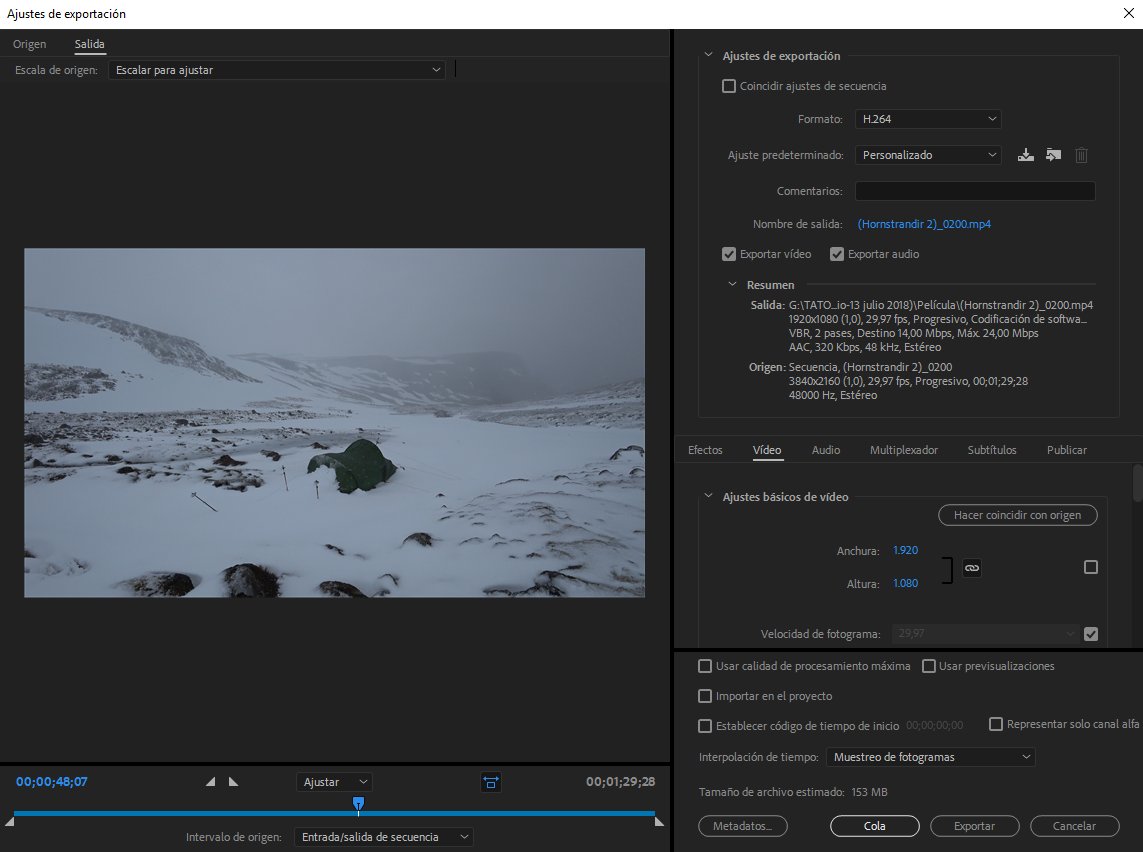Enable Representar solo canal alfa

pos(996,724)
